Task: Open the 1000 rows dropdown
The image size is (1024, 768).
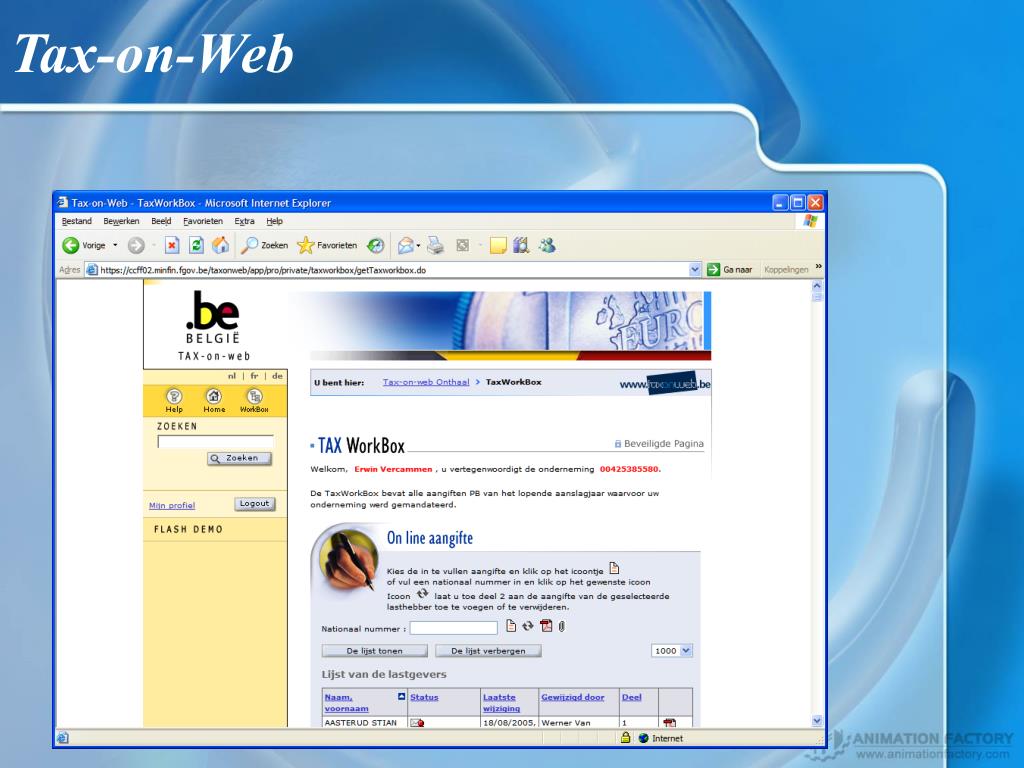Action: [686, 650]
